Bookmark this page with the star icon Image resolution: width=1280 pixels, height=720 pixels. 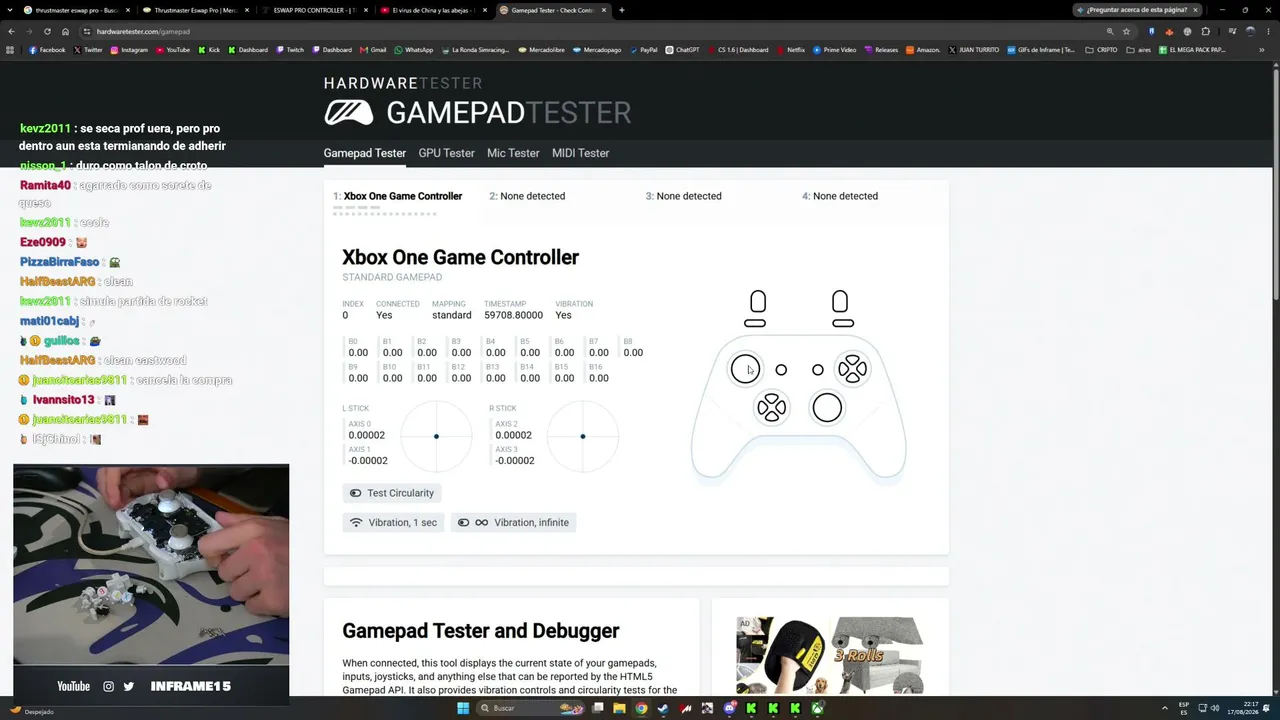(1126, 31)
